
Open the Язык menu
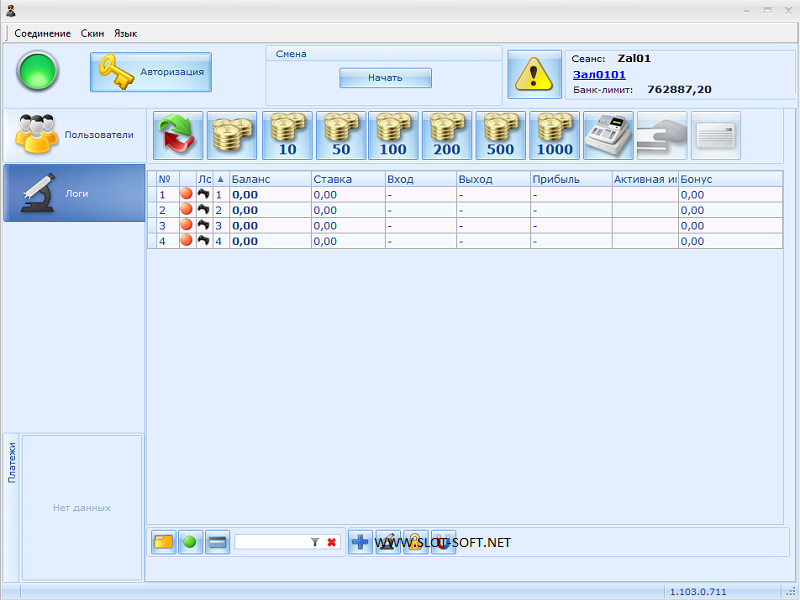[x=126, y=33]
